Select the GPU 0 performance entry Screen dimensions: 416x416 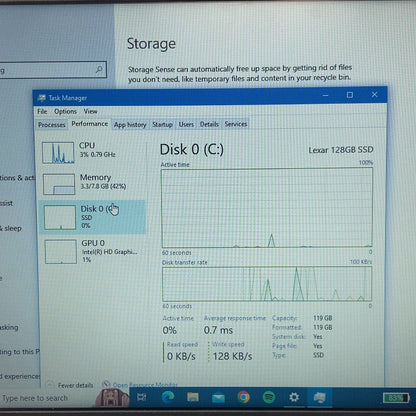click(x=92, y=252)
